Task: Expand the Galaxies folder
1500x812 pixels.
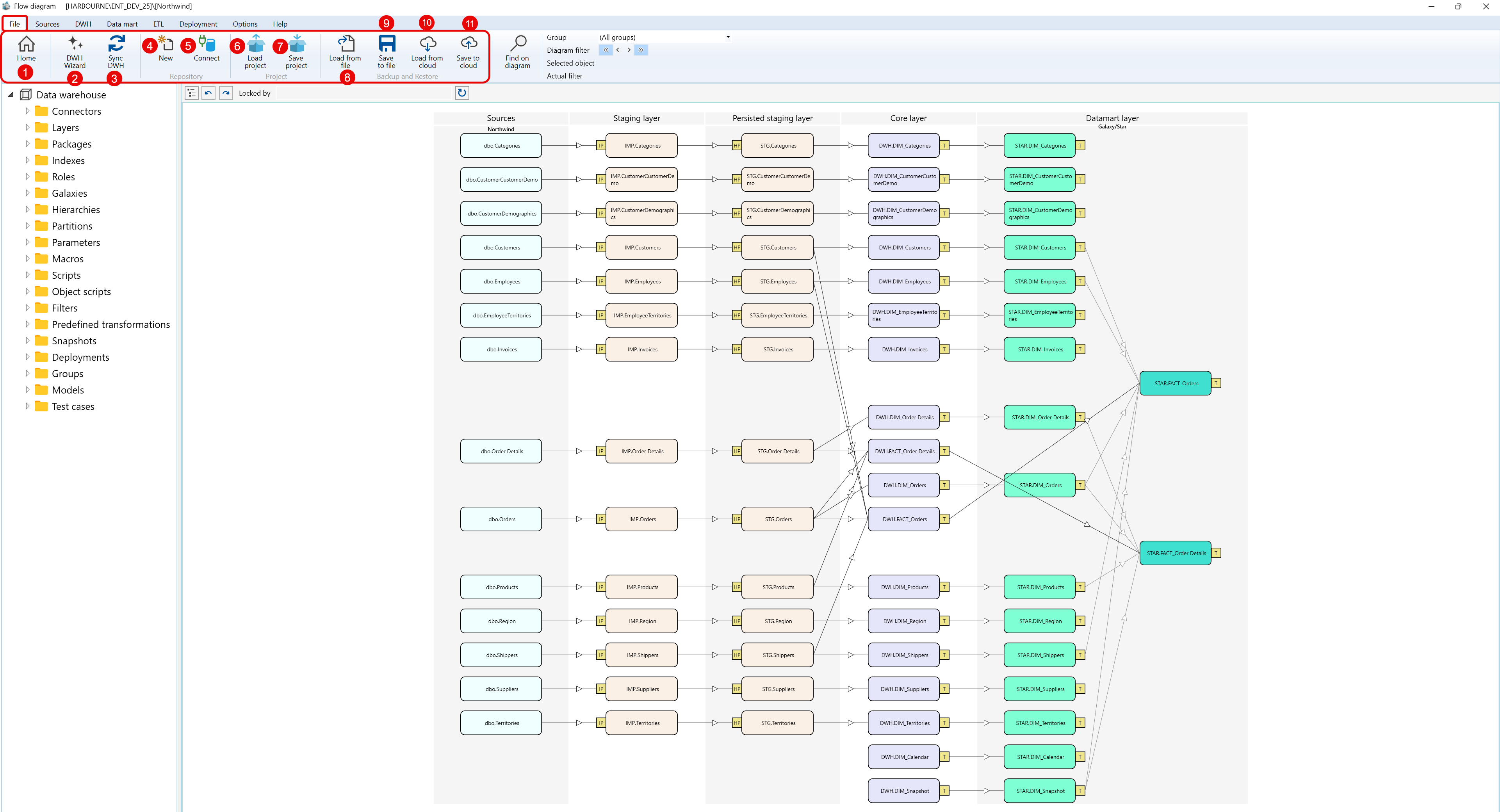Action: pos(27,193)
